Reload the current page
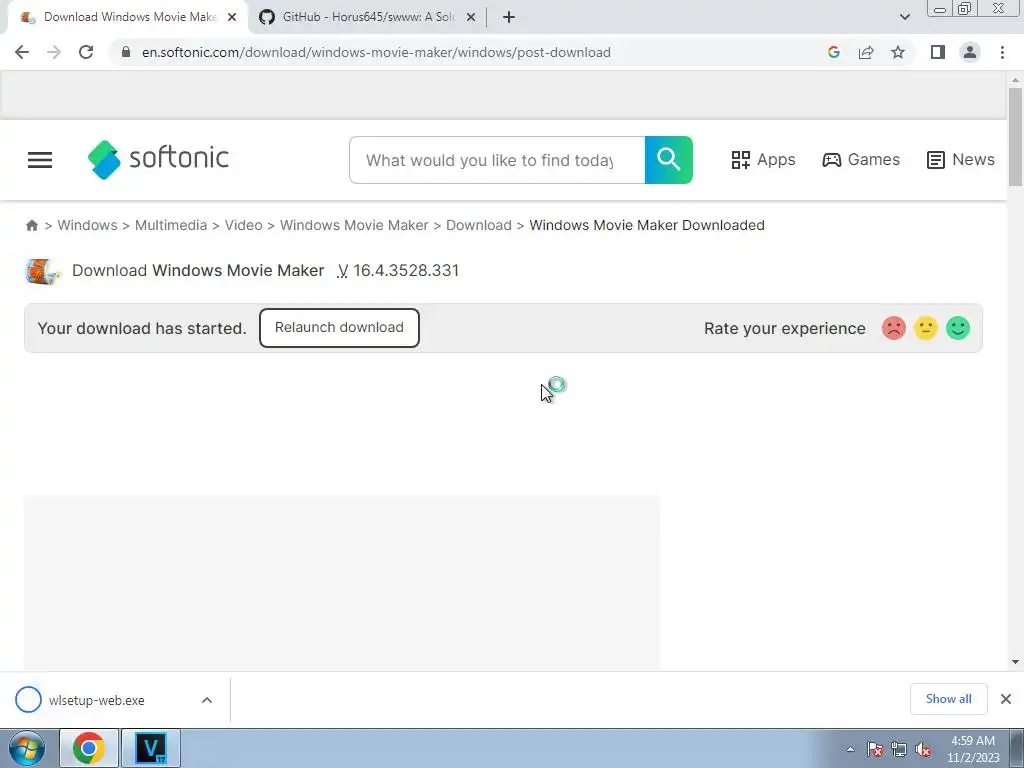The width and height of the screenshot is (1024, 768). (86, 52)
